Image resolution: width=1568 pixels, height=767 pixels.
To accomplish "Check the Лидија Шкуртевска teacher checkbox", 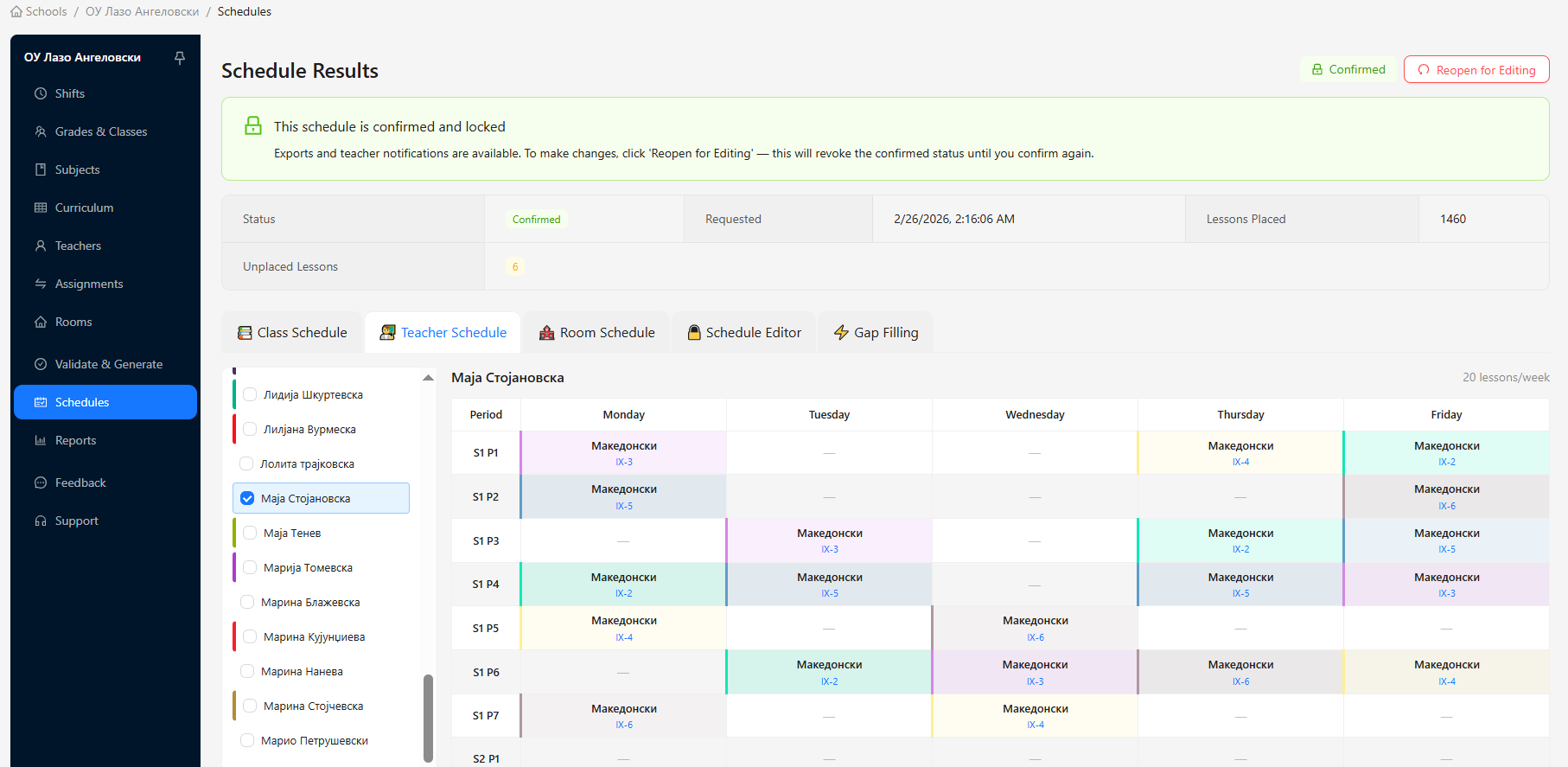I will point(250,394).
